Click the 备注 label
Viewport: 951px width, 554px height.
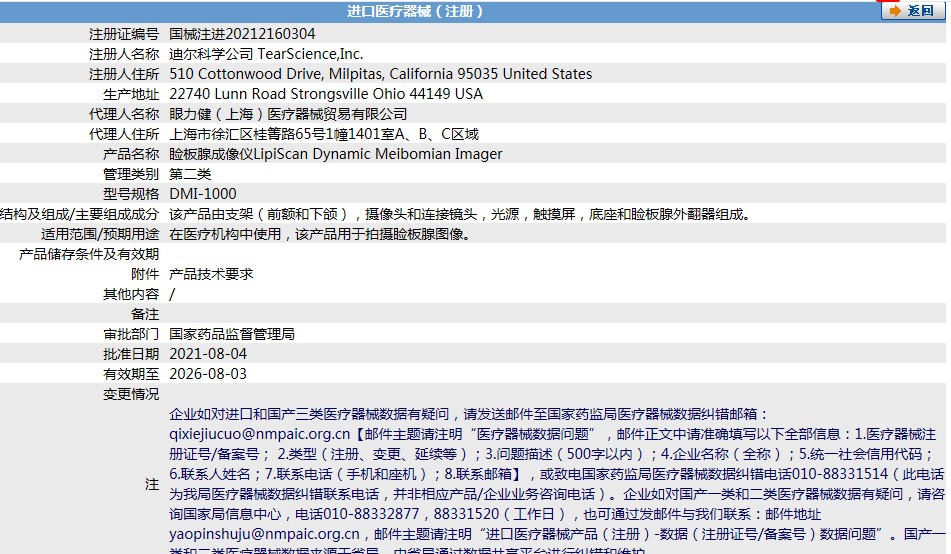(145, 314)
